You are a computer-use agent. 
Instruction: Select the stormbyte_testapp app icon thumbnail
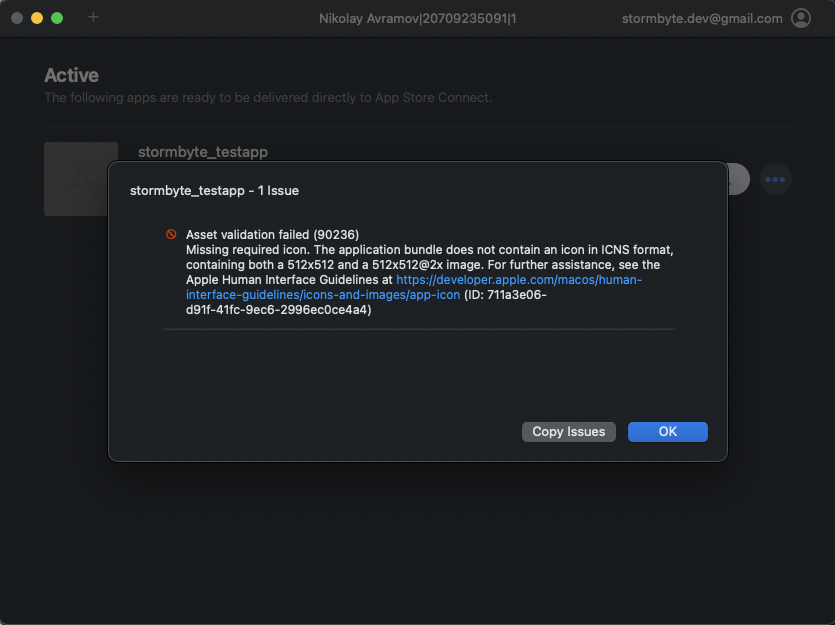coord(80,178)
